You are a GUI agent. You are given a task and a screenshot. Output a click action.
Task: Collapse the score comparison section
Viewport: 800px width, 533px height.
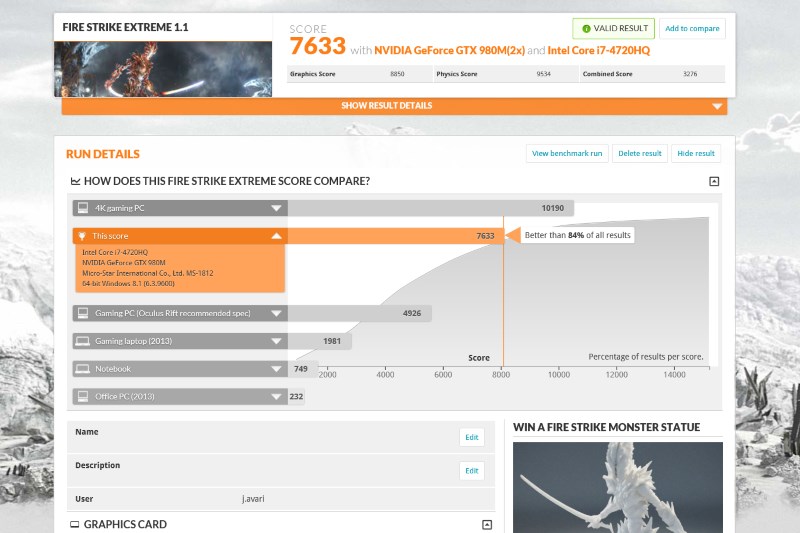(714, 181)
